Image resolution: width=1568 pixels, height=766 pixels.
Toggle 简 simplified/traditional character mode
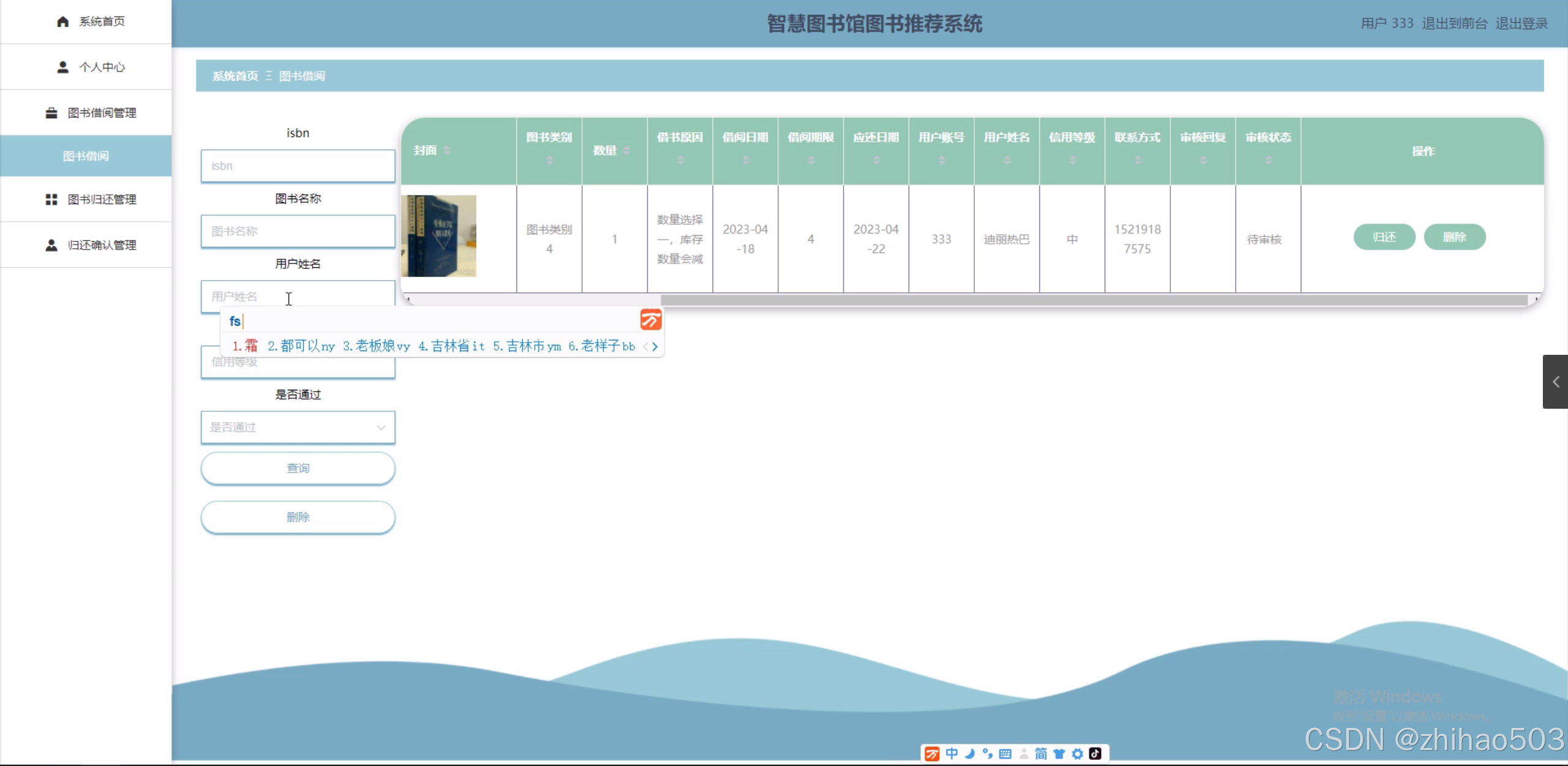point(1040,754)
